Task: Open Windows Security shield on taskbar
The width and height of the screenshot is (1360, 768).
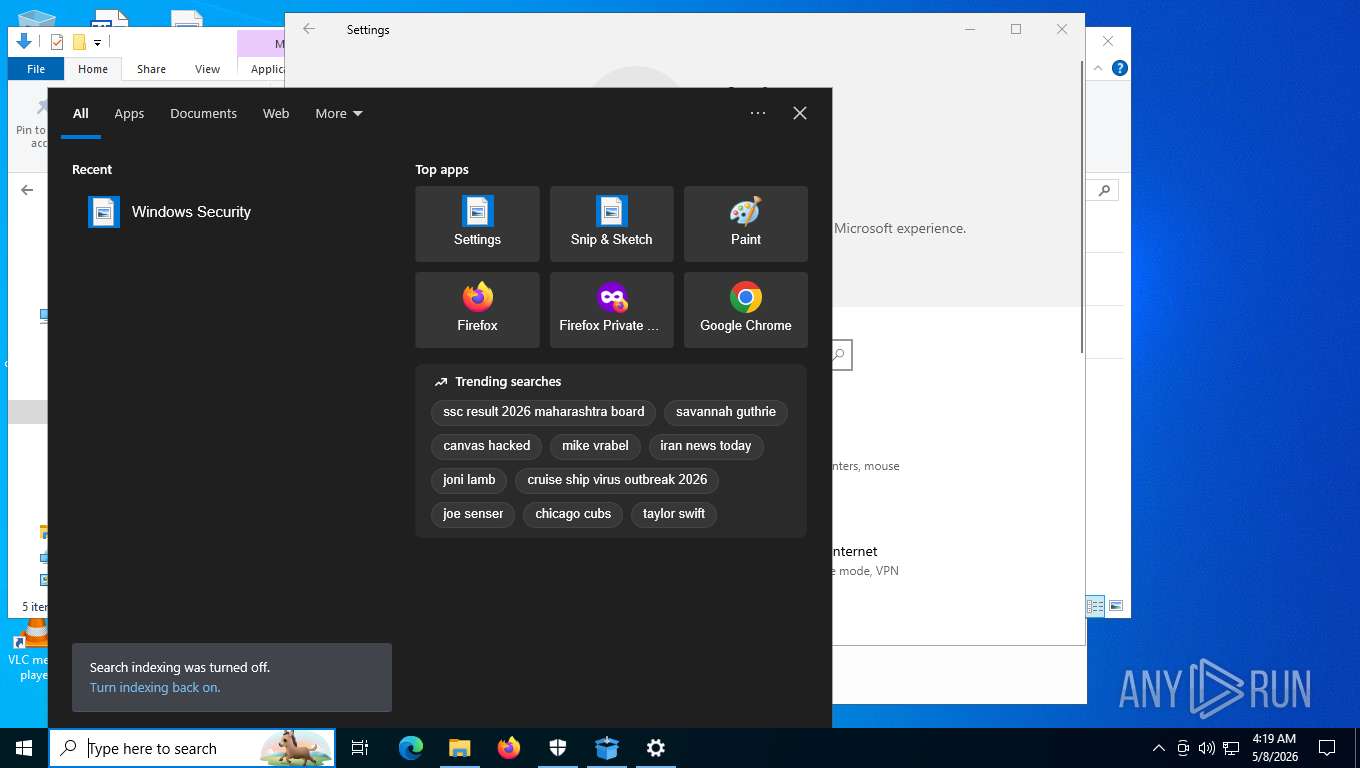Action: point(558,748)
